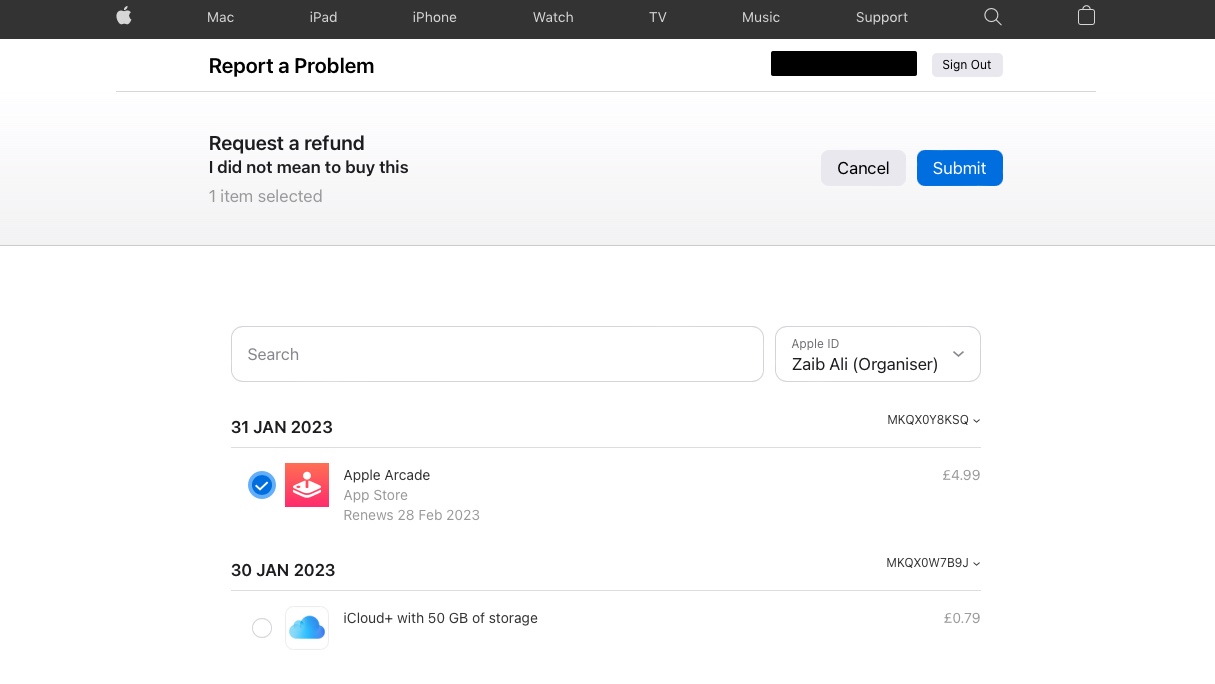Cancel the refund request
1215x684 pixels.
(x=863, y=168)
